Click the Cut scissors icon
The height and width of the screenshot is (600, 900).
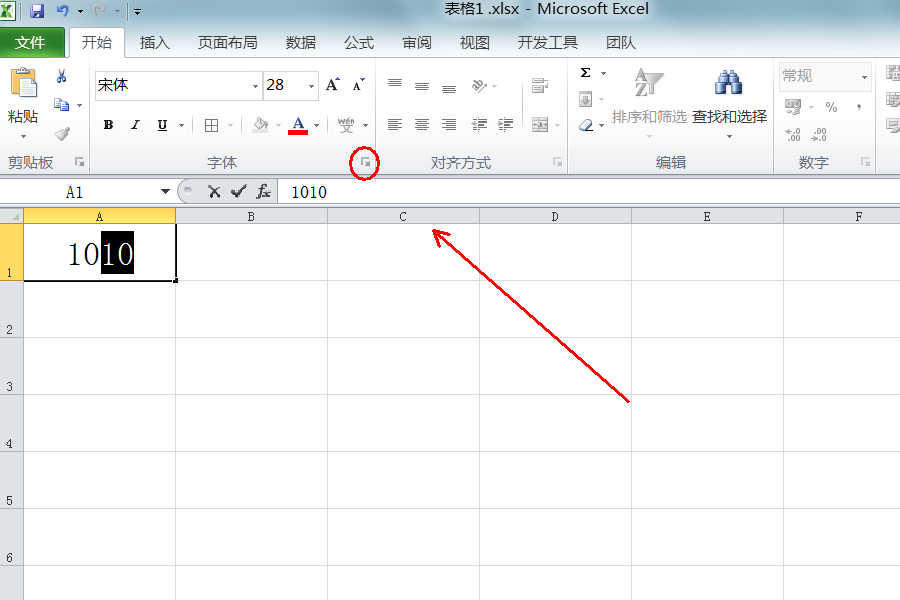[x=61, y=76]
